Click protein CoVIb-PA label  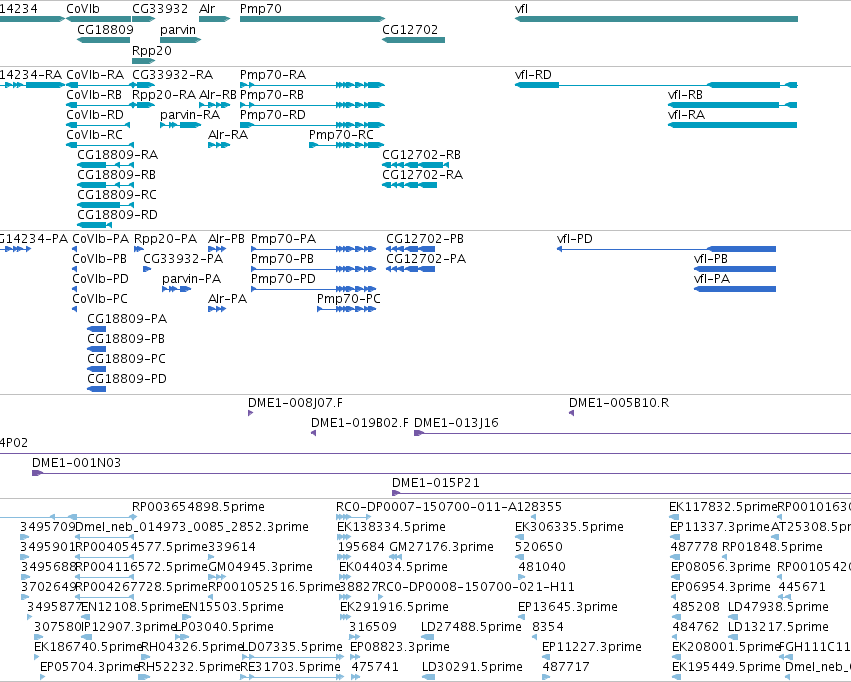100,239
